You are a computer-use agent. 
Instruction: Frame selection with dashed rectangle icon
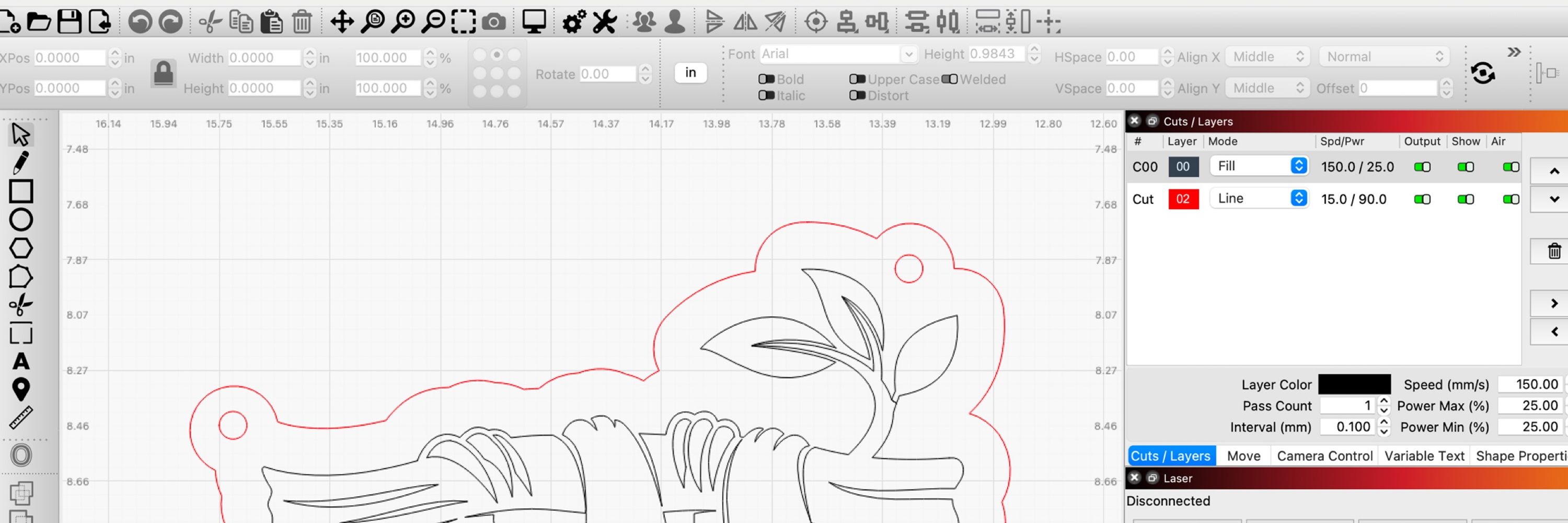463,22
